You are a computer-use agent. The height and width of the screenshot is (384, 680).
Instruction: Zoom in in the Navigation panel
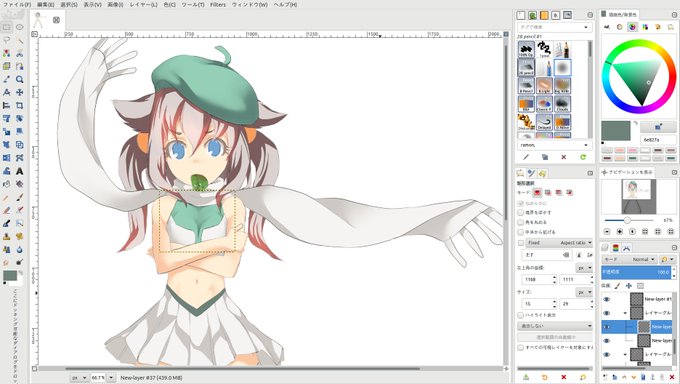click(620, 232)
